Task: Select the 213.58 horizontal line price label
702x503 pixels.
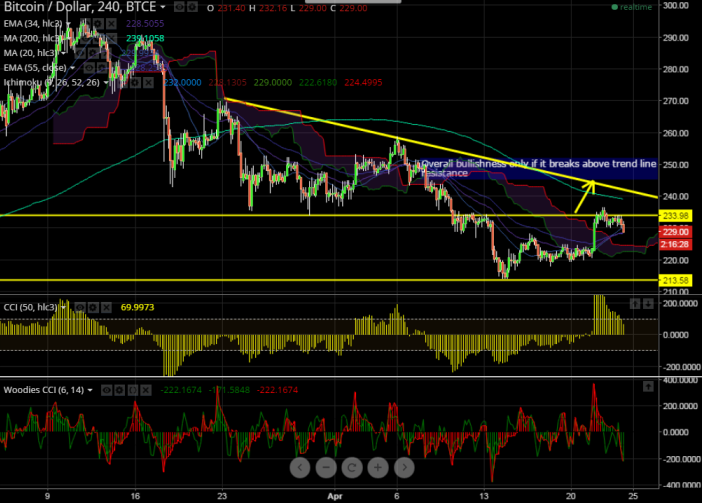Action: point(676,281)
